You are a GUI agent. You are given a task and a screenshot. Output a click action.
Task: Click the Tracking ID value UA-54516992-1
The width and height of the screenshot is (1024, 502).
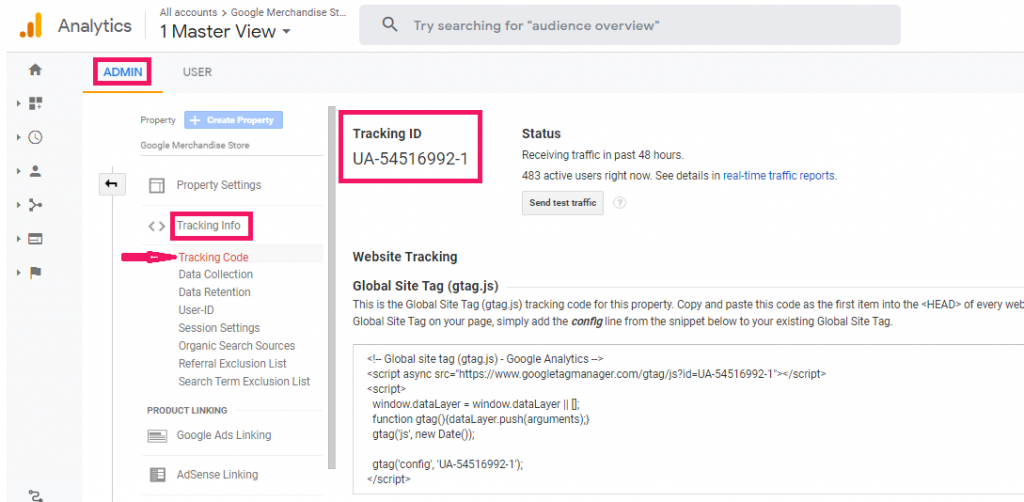tap(410, 159)
